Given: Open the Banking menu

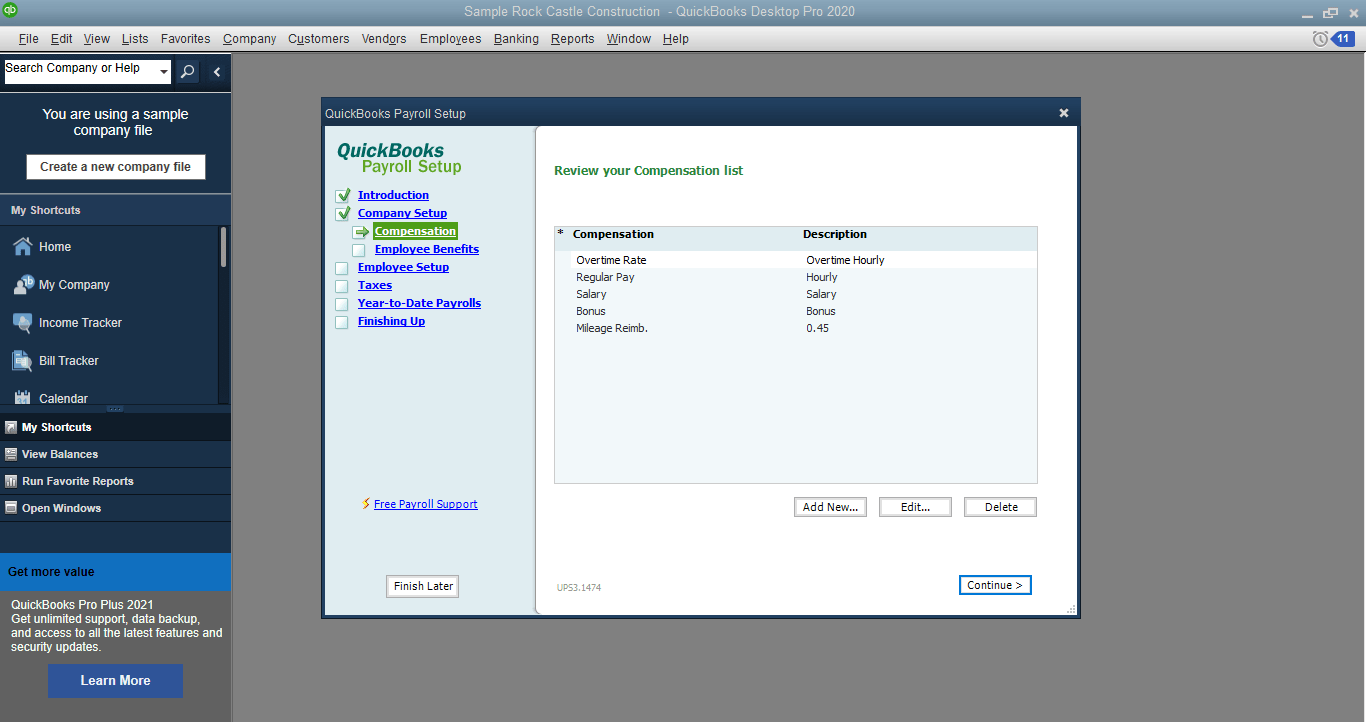Looking at the screenshot, I should point(516,39).
